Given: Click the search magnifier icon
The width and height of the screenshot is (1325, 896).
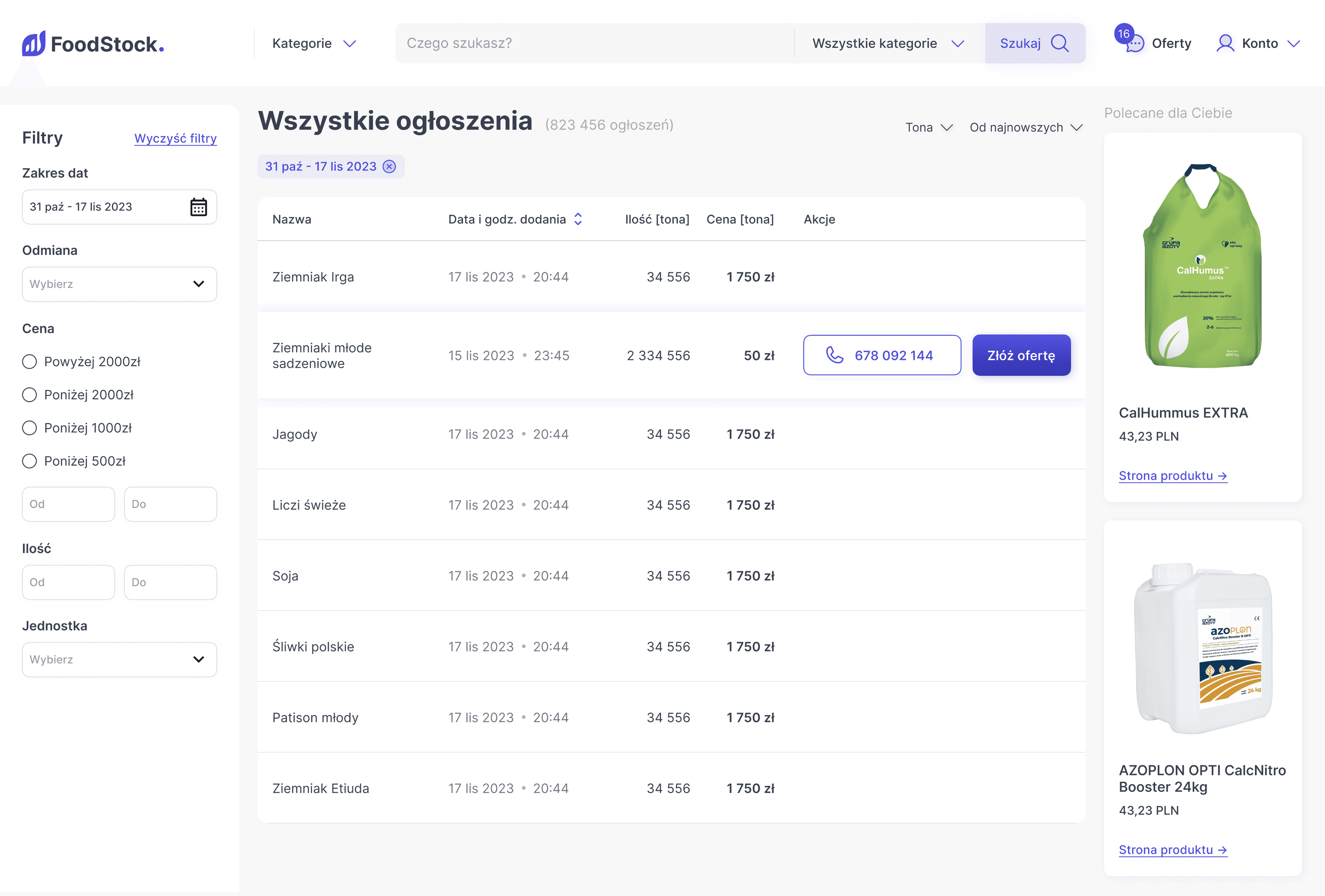Looking at the screenshot, I should point(1059,43).
